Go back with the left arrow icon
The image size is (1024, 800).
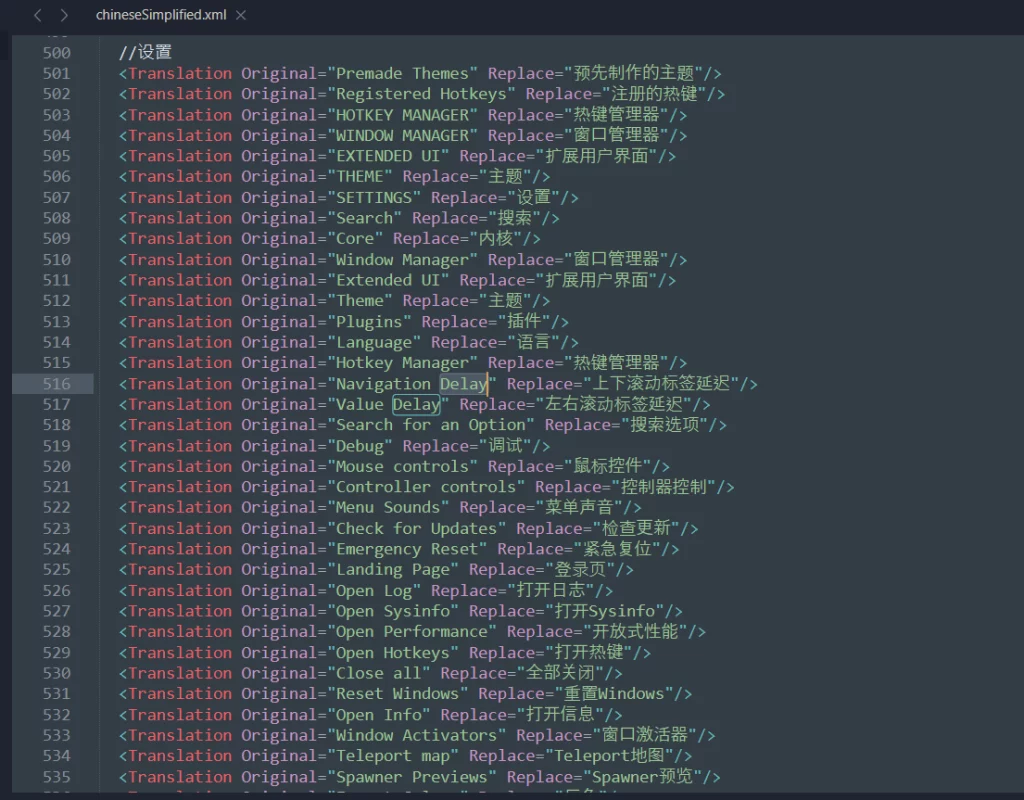pyautogui.click(x=37, y=15)
